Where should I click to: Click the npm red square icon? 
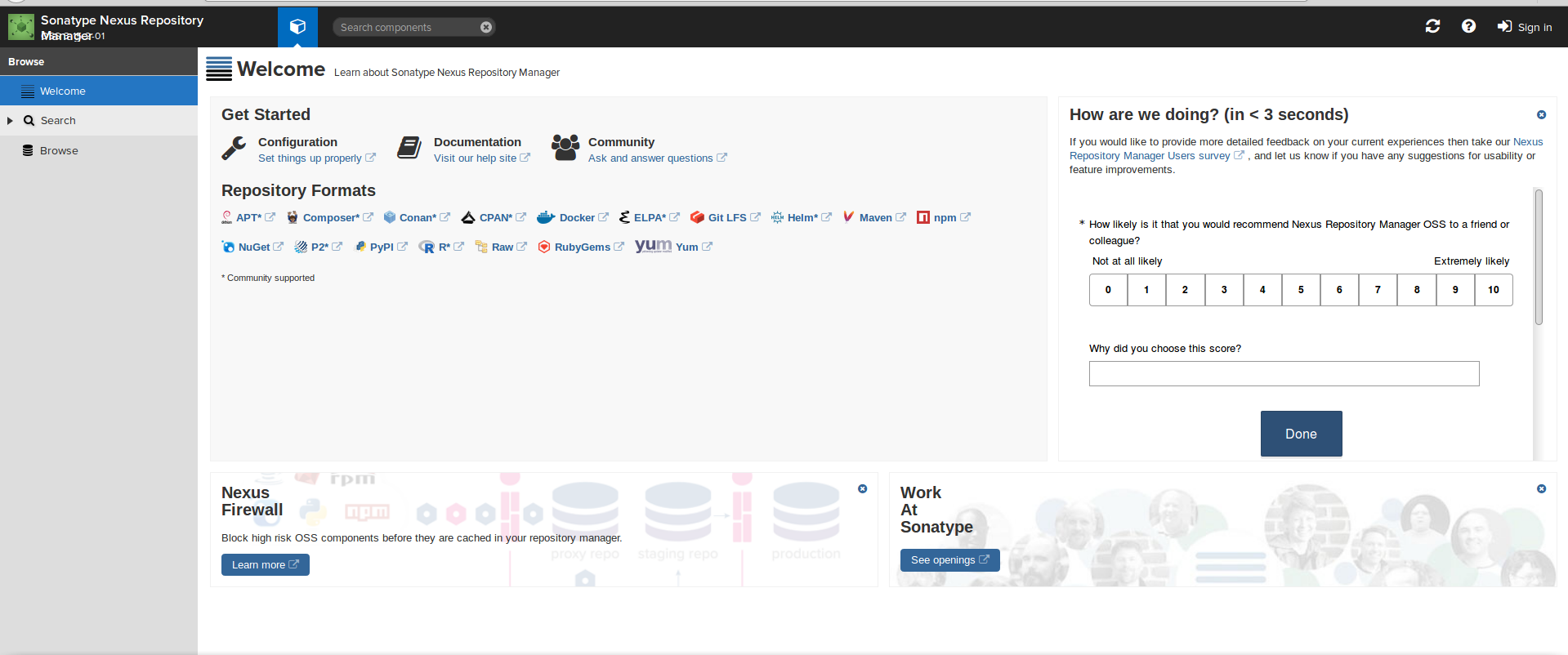tap(923, 217)
